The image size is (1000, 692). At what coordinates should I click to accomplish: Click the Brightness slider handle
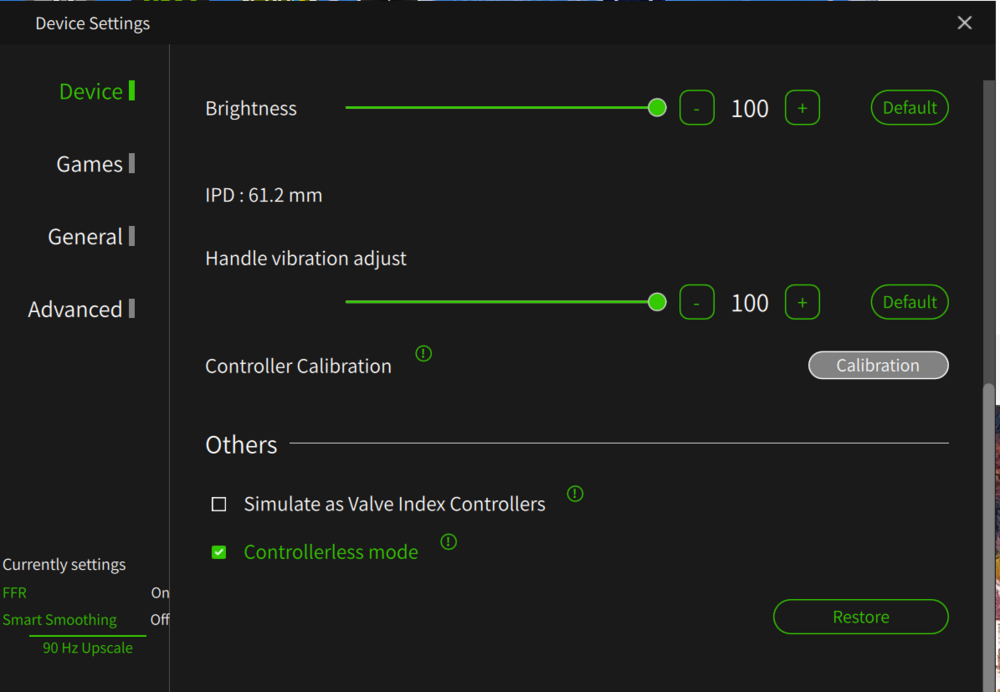click(657, 108)
